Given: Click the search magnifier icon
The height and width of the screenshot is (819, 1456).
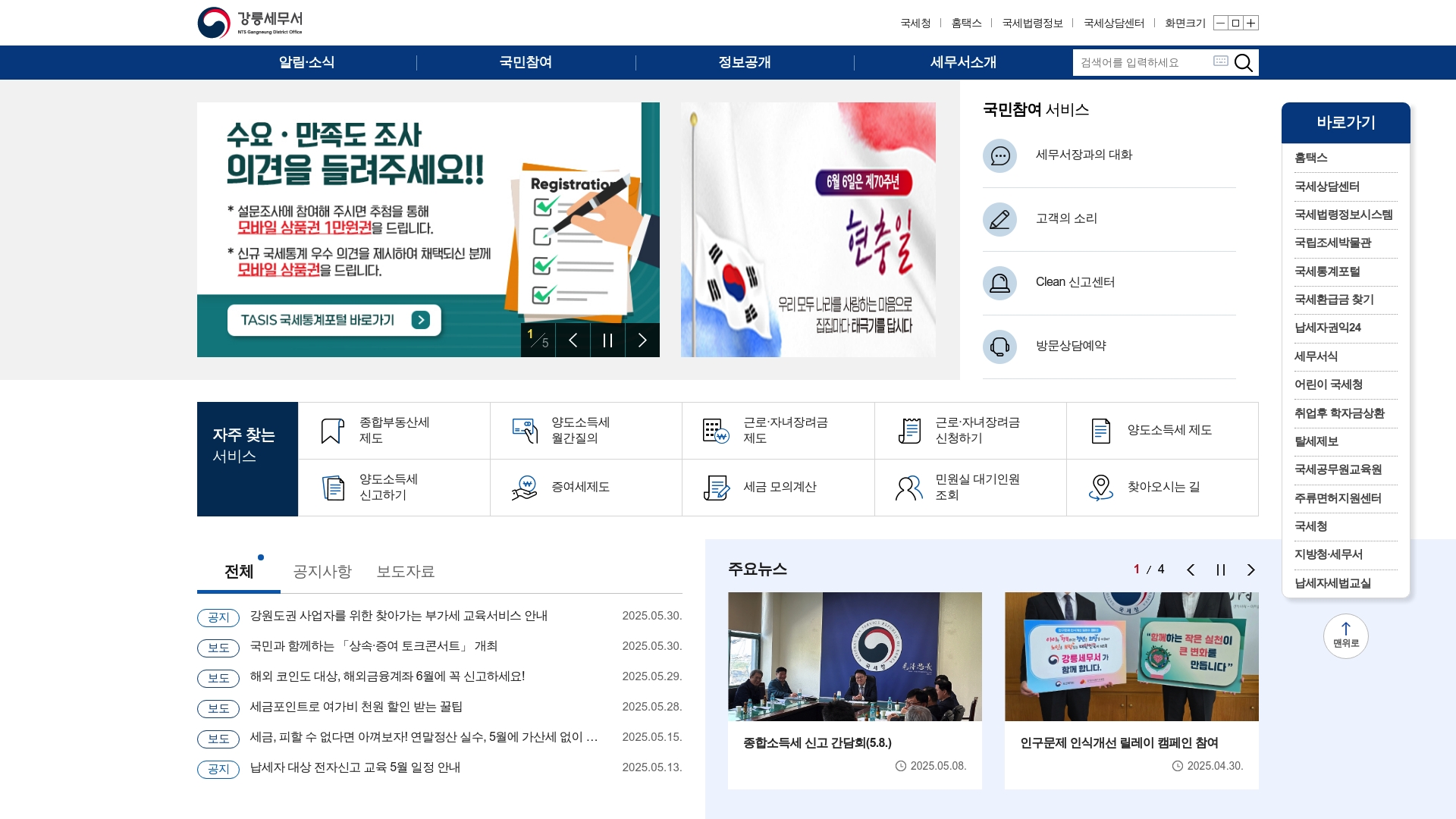Looking at the screenshot, I should tap(1244, 62).
